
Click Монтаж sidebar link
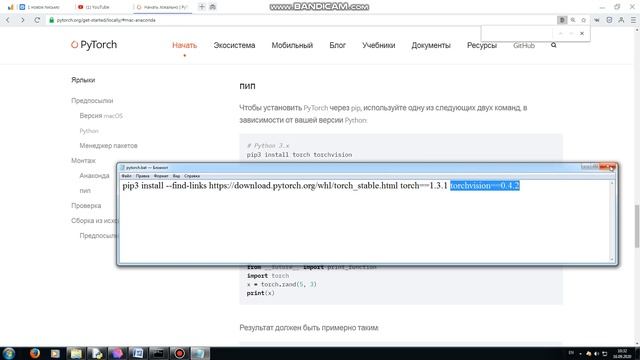(x=83, y=161)
